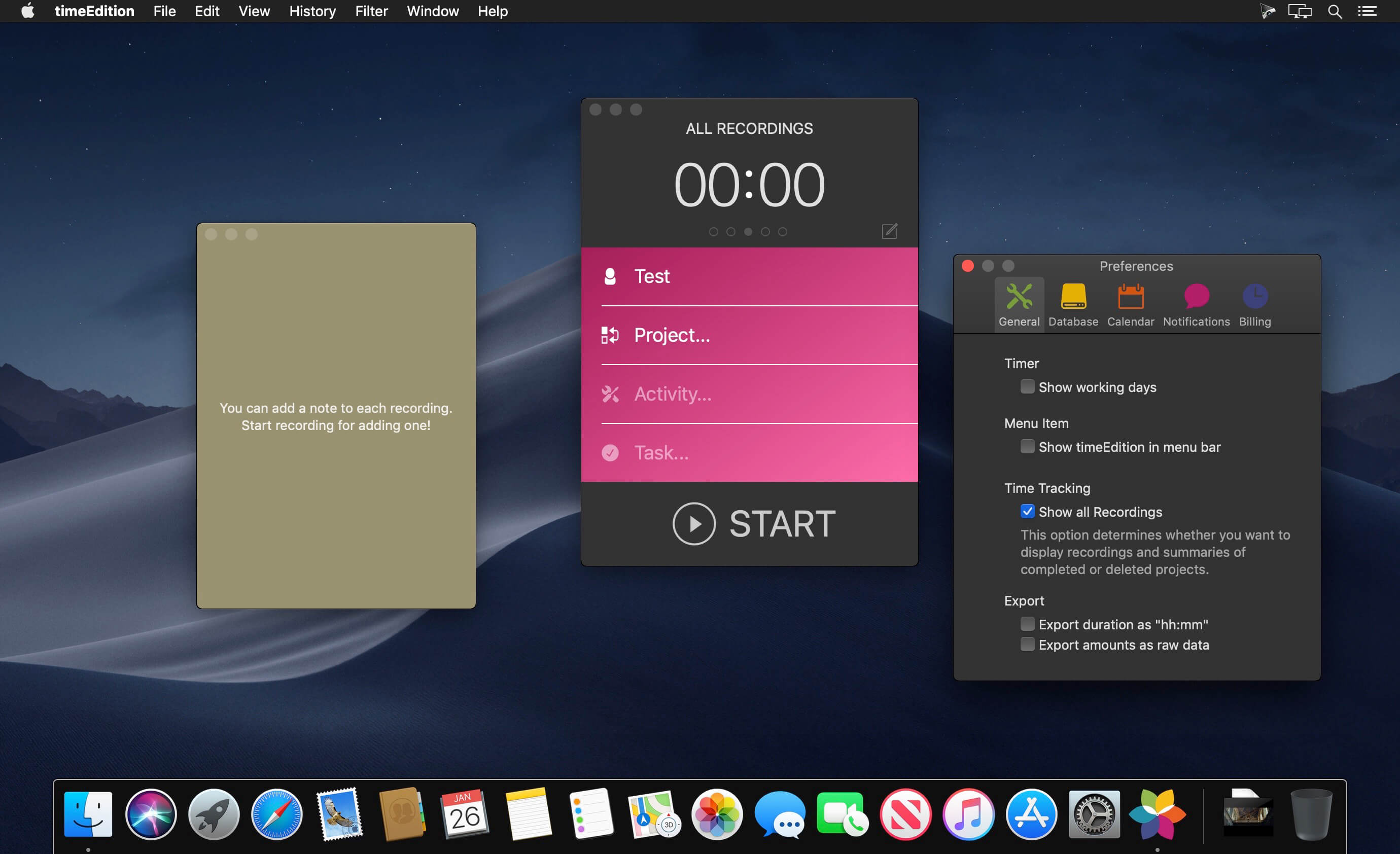The height and width of the screenshot is (854, 1400).
Task: Open the Activity... selector row
Action: coord(749,394)
